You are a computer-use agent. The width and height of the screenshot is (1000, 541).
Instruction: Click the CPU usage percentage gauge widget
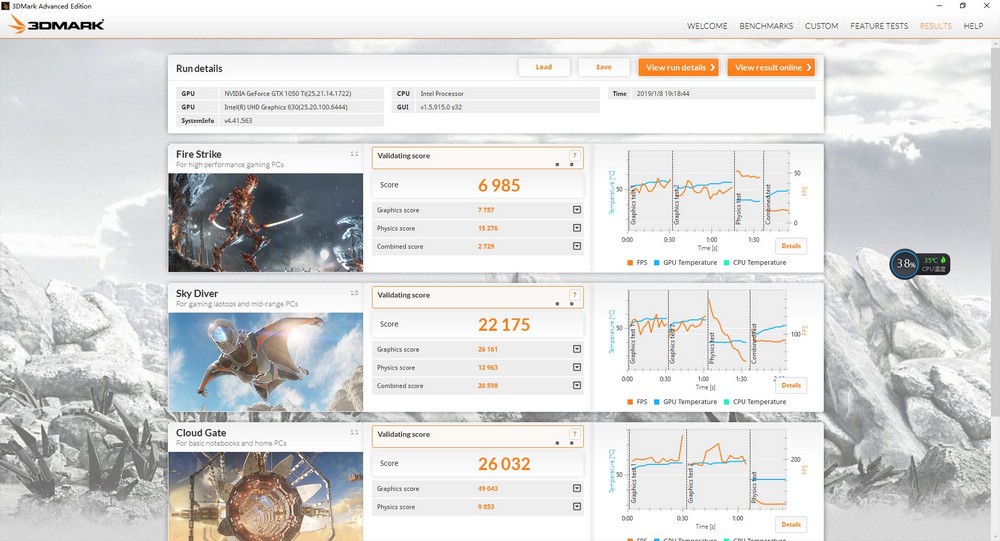point(905,264)
